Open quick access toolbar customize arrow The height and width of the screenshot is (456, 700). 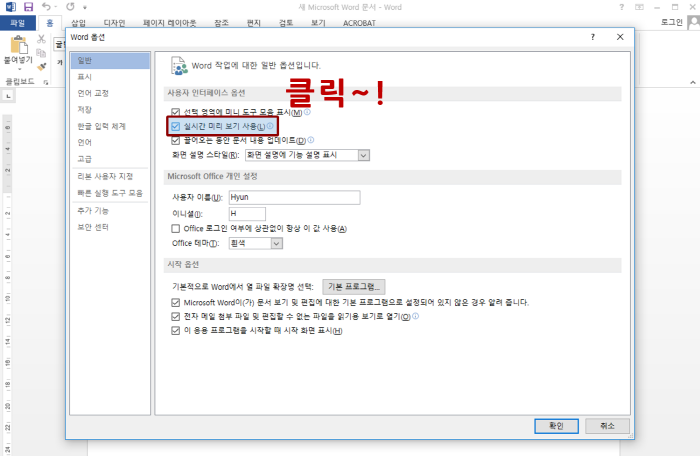[85, 7]
